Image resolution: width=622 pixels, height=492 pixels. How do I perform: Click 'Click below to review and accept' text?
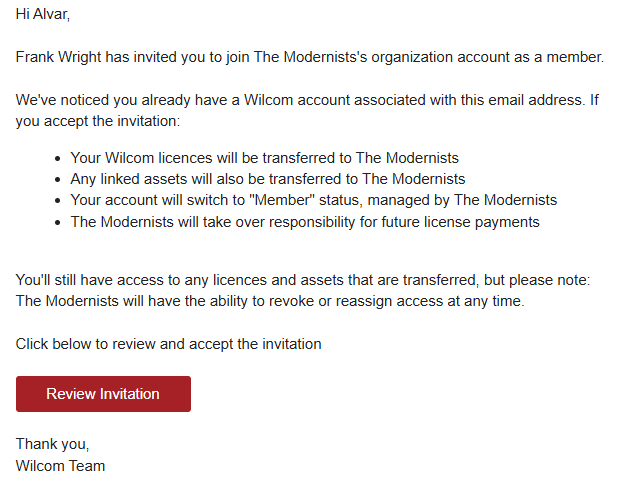click(169, 344)
